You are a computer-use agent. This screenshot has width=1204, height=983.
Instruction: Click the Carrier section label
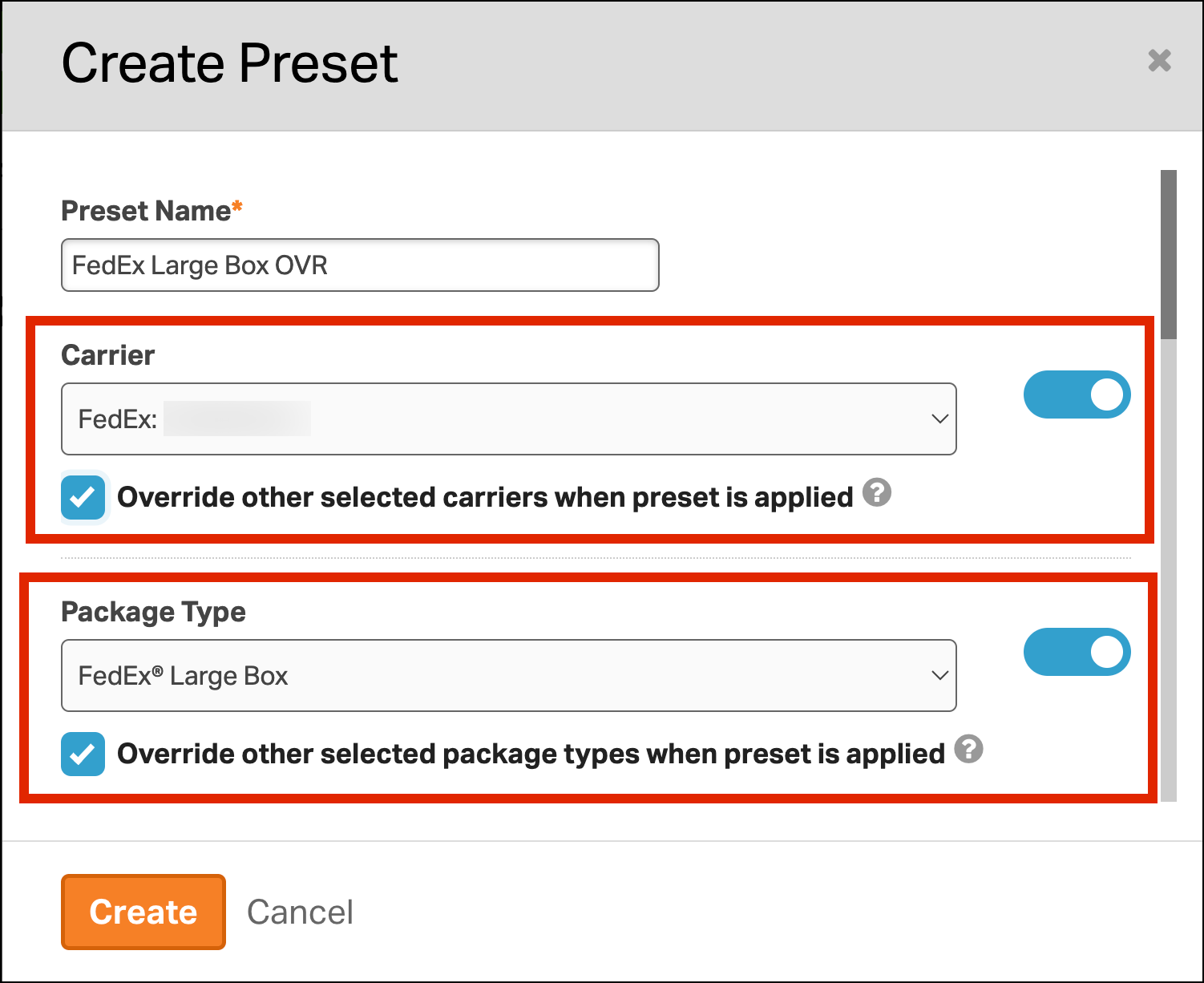coord(108,355)
